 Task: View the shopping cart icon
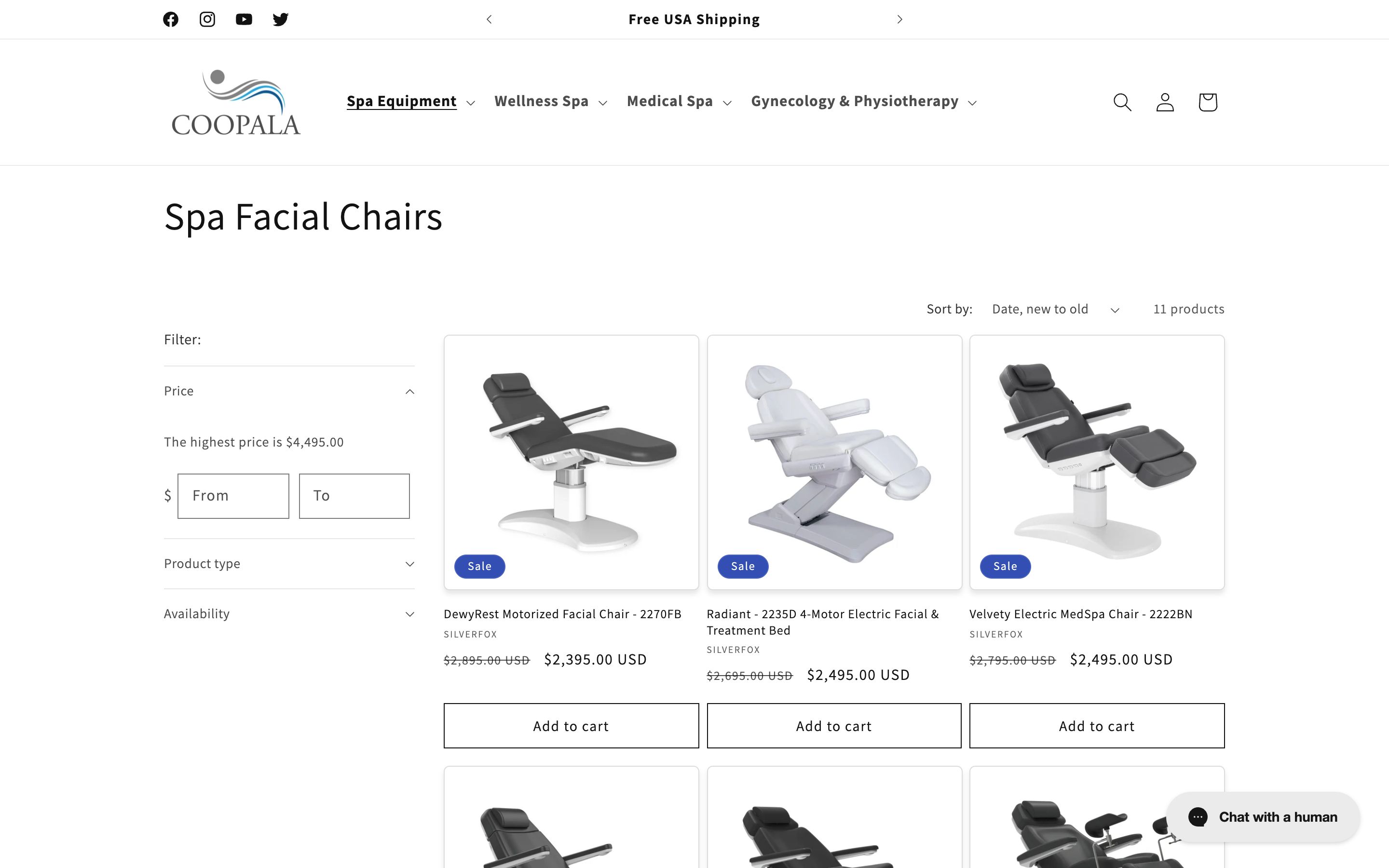coord(1207,102)
